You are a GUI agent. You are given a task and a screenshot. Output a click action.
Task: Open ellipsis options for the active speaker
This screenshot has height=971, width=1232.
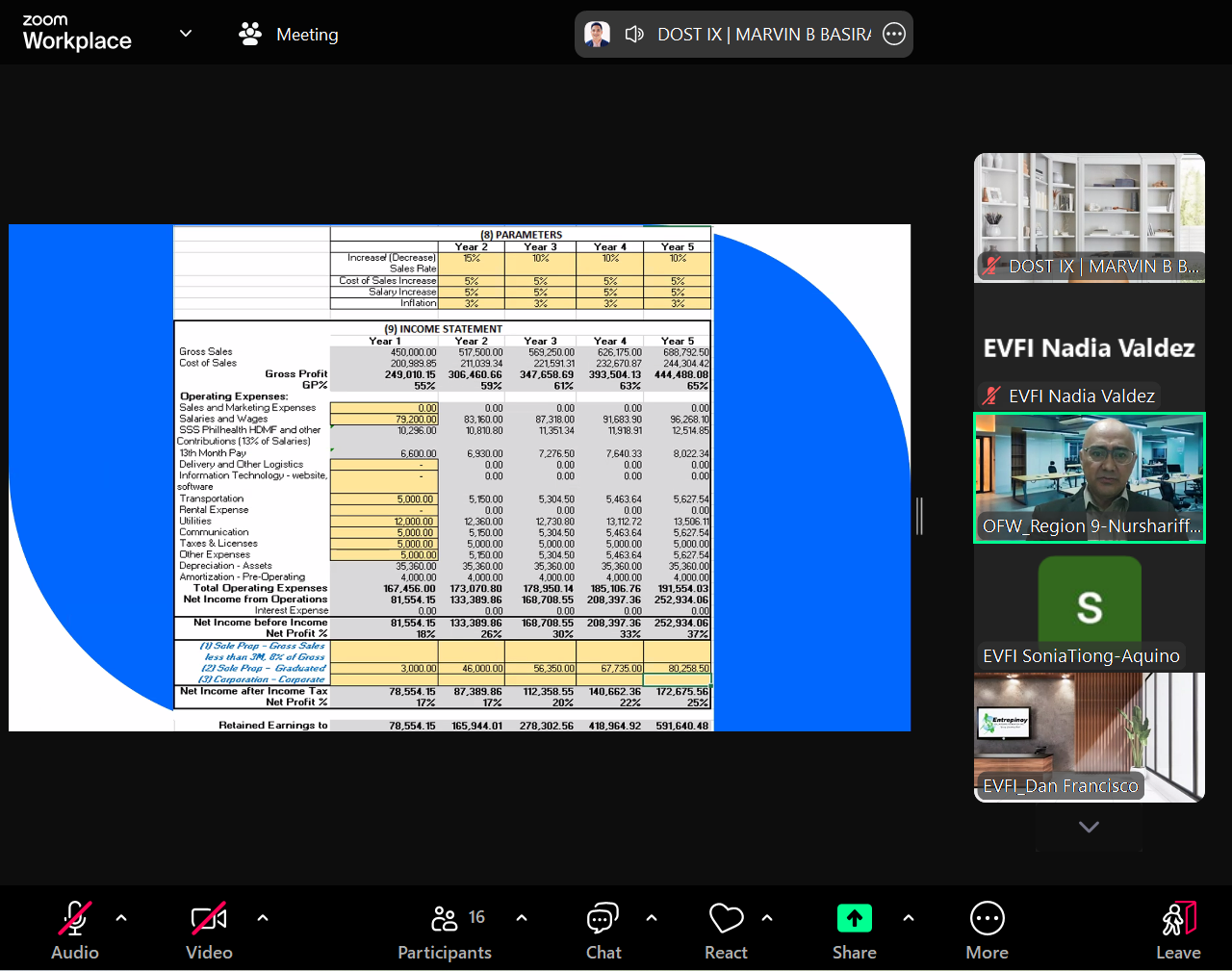894,35
